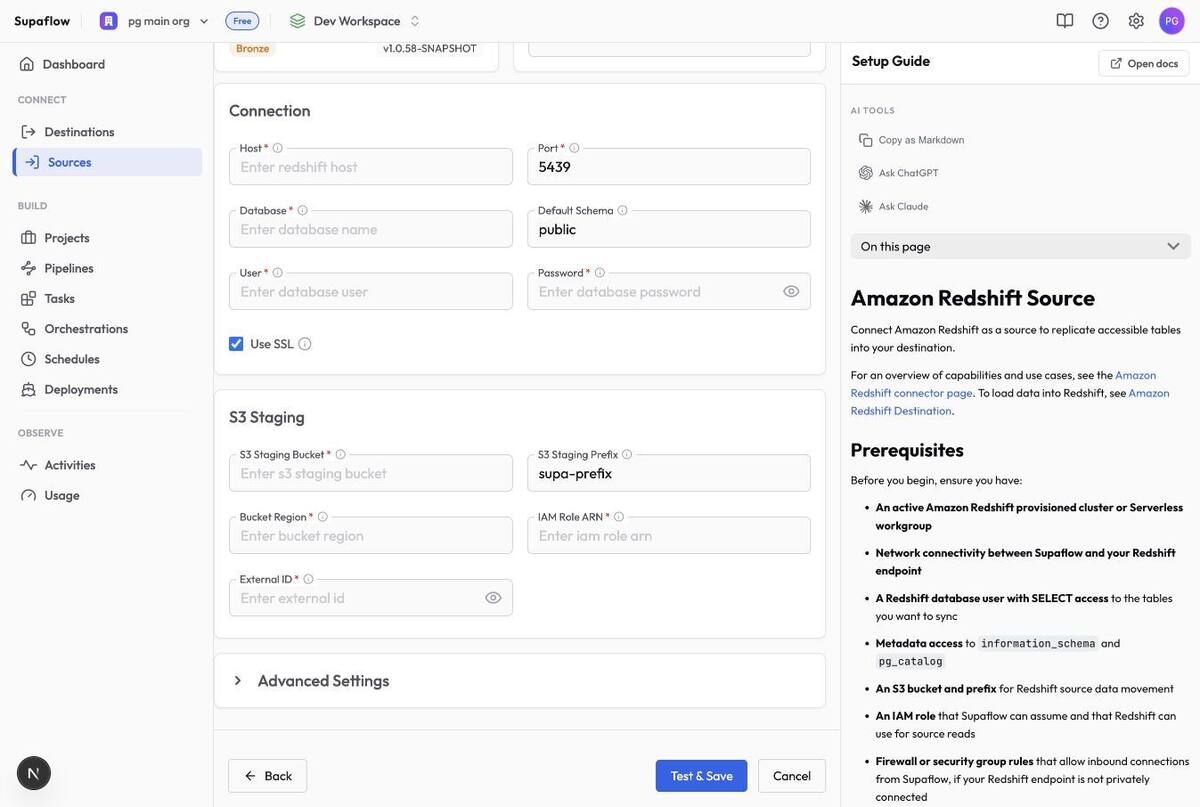
Task: Click the help question mark icon
Action: [x=1100, y=20]
